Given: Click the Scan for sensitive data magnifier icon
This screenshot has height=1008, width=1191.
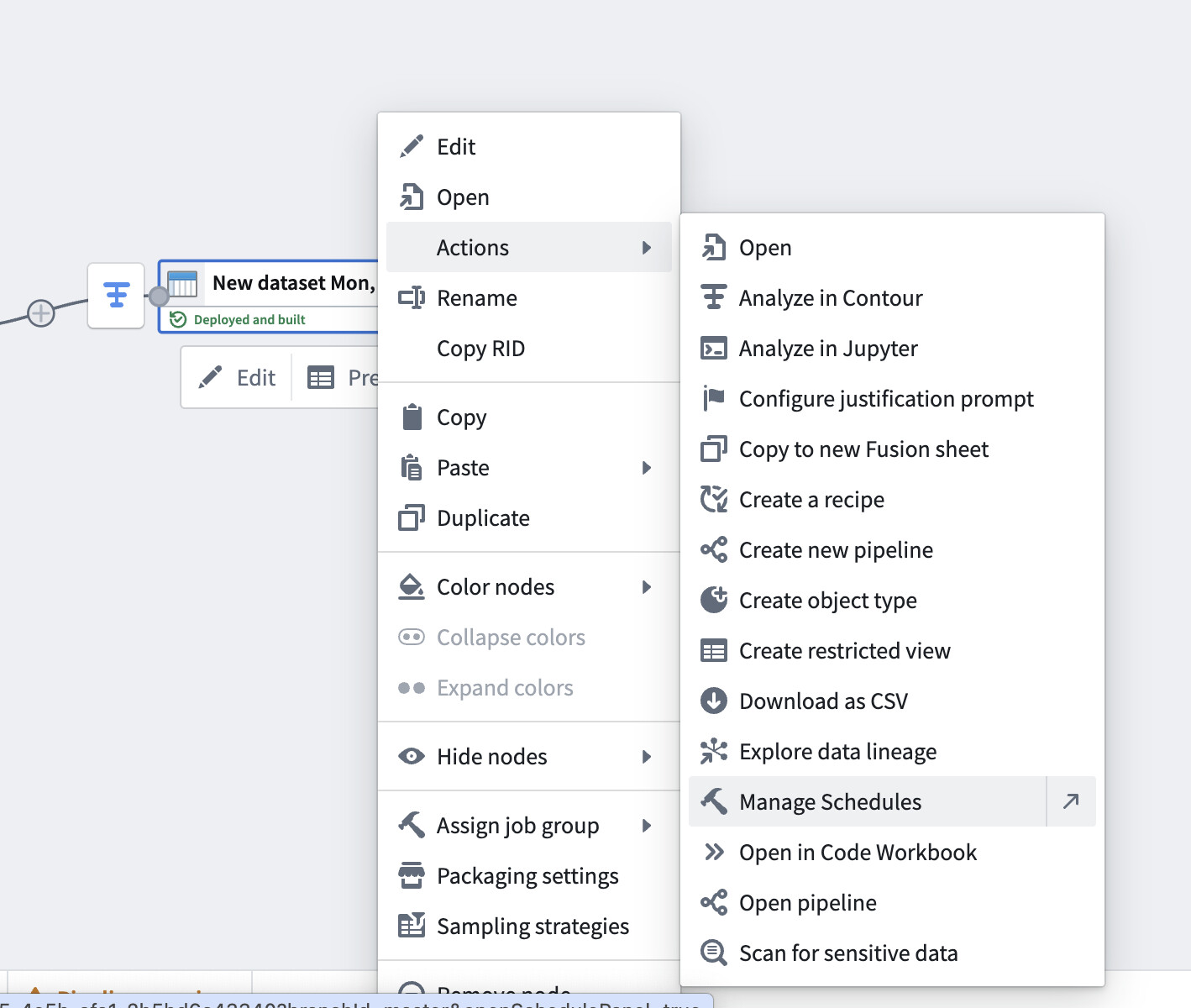Looking at the screenshot, I should [x=714, y=953].
